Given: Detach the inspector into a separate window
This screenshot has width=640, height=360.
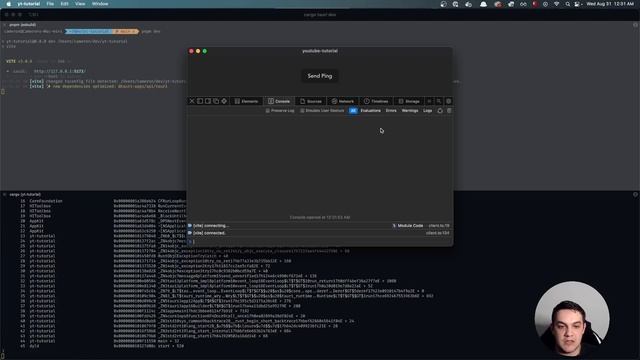Looking at the screenshot, I should pyautogui.click(x=216, y=101).
